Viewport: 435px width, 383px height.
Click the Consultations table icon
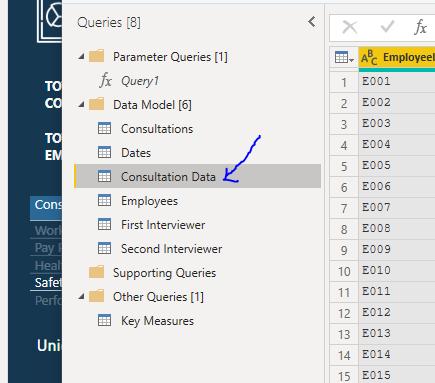[x=104, y=129]
